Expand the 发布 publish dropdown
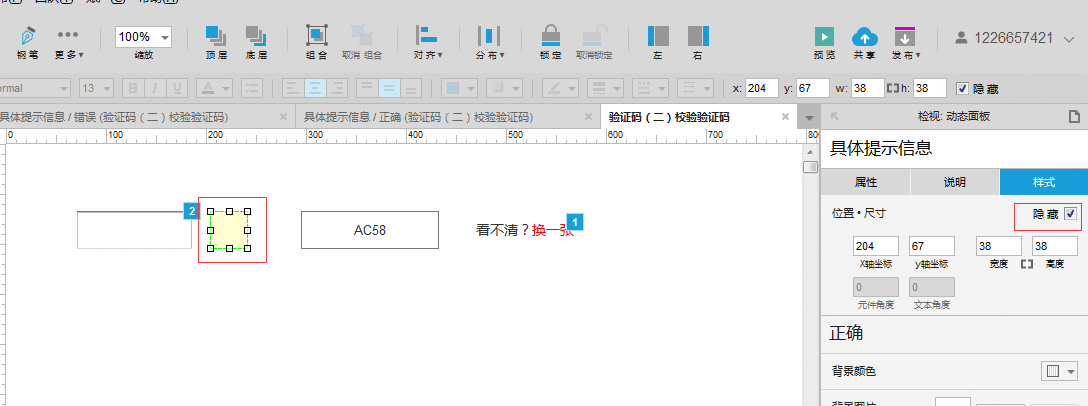Image resolution: width=1088 pixels, height=406 pixels. tap(906, 43)
